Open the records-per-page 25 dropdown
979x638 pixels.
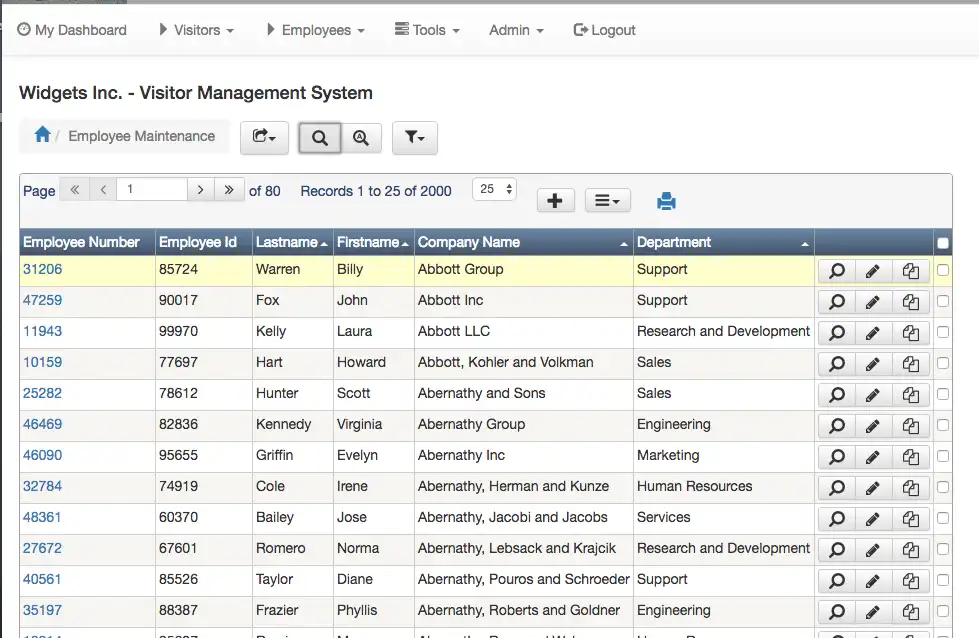point(494,189)
